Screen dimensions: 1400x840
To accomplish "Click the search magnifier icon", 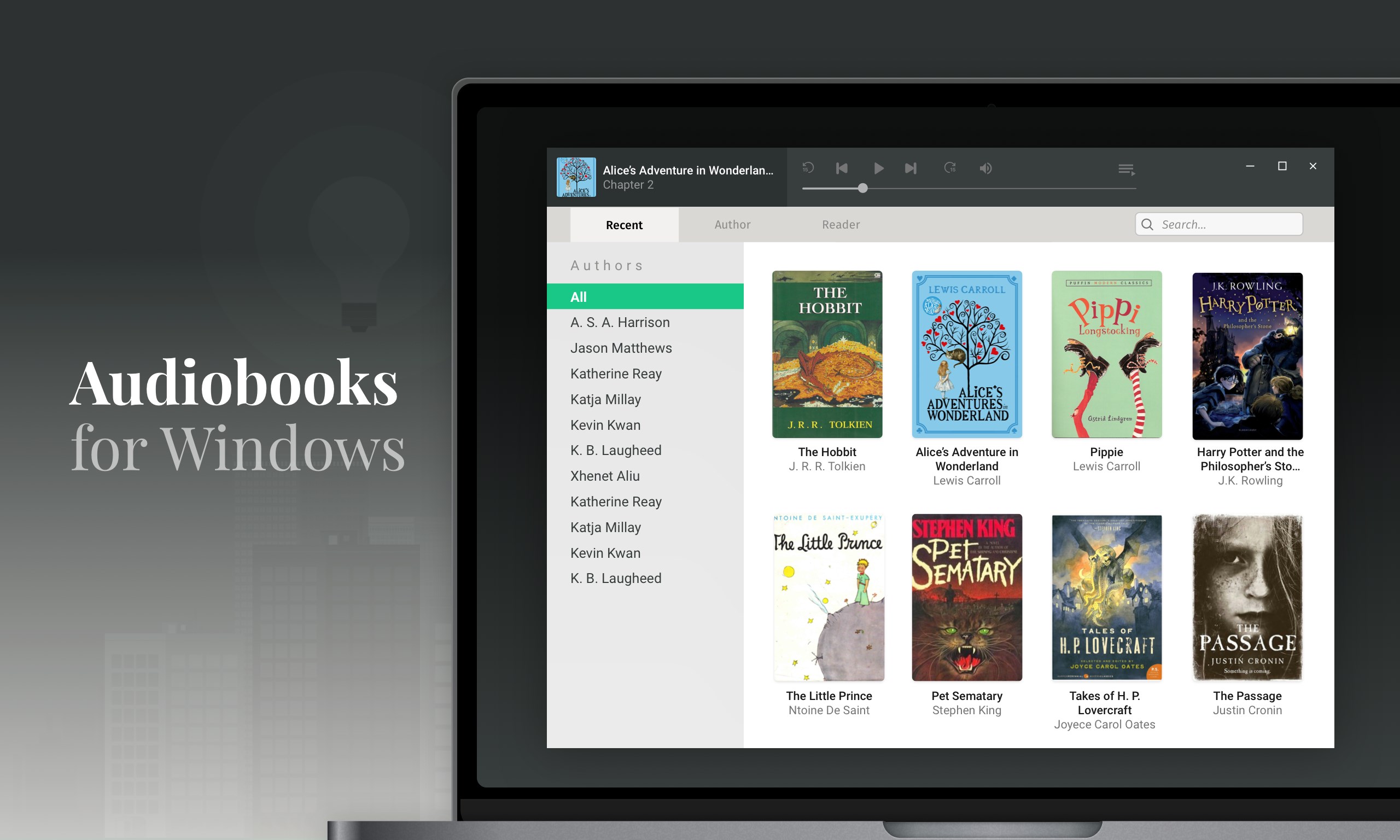I will click(x=1147, y=224).
